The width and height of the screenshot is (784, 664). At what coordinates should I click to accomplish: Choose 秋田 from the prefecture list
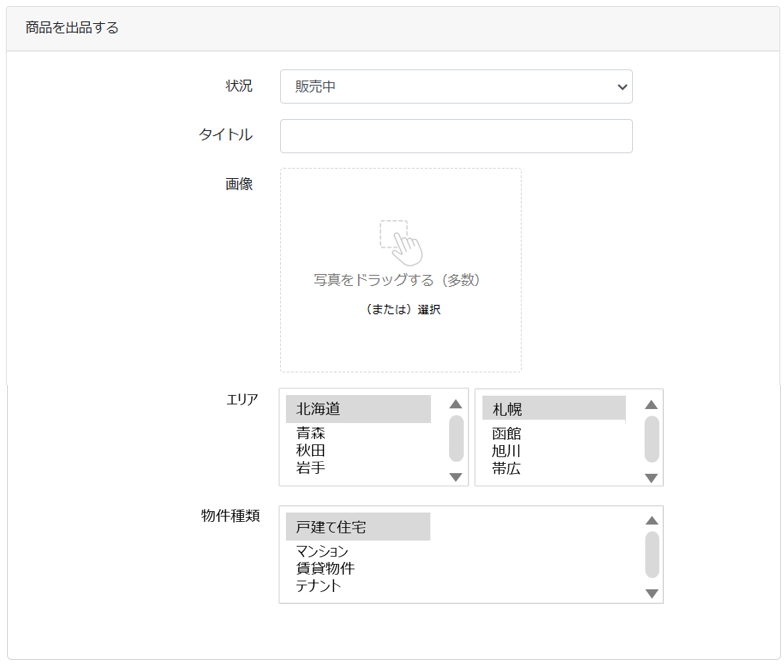[x=311, y=451]
